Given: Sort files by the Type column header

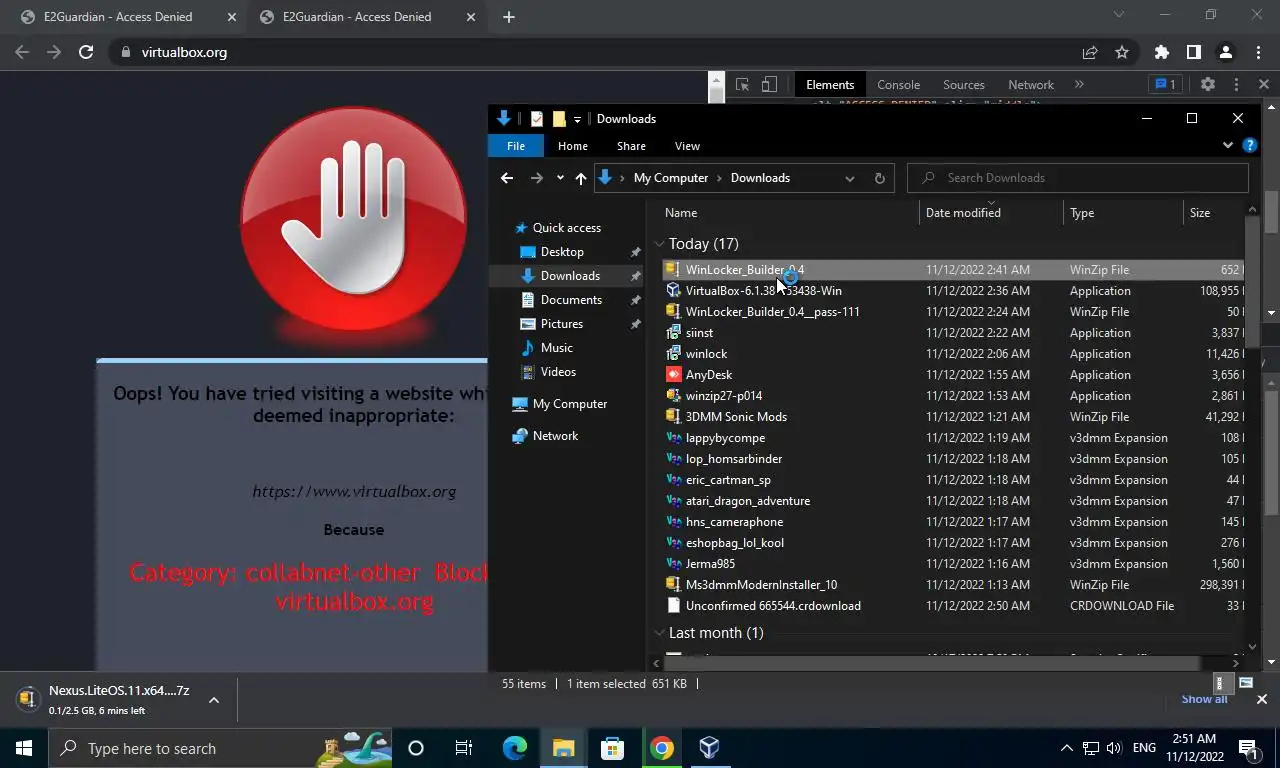Looking at the screenshot, I should tap(1123, 213).
